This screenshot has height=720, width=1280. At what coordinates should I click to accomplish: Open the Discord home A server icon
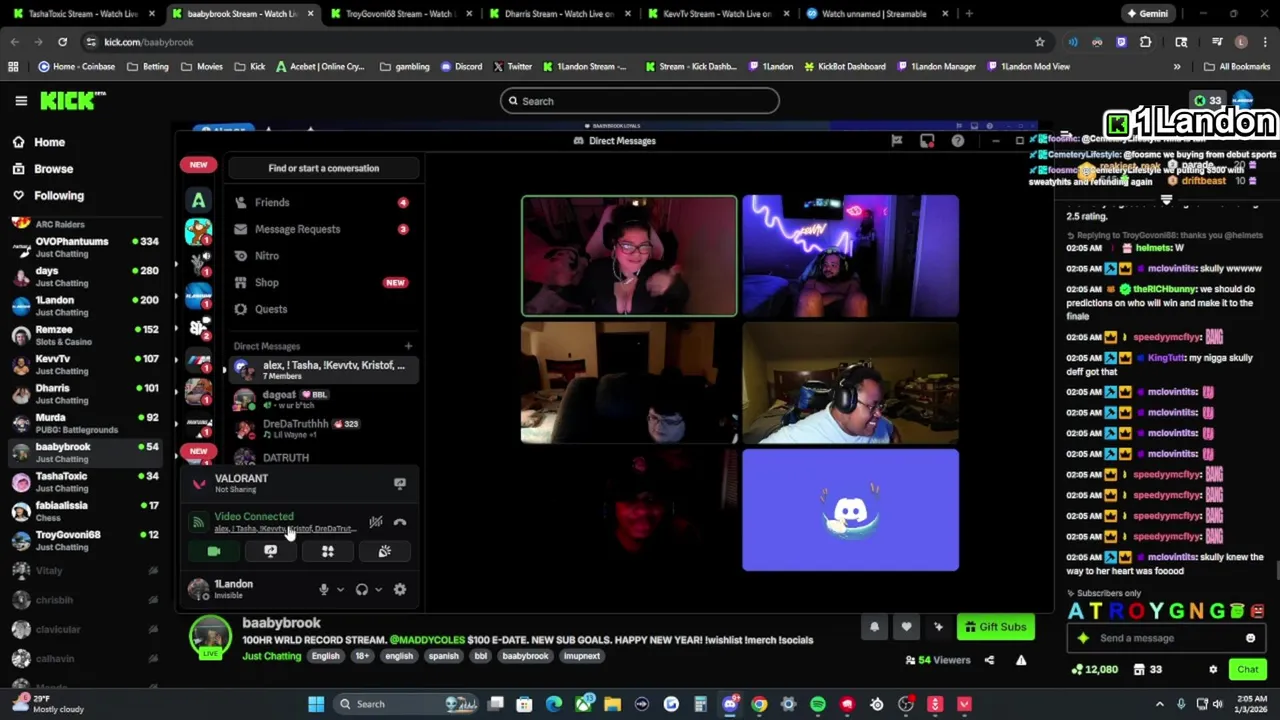198,201
